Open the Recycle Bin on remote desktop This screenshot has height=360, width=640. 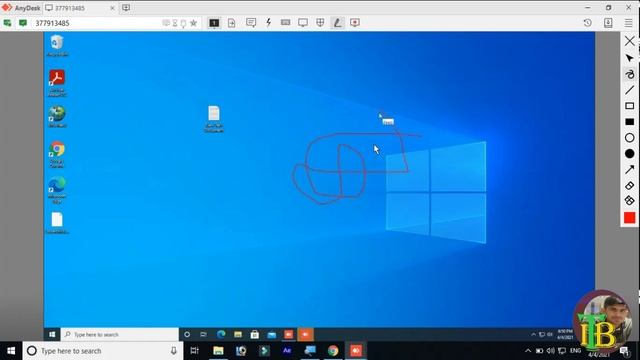[x=57, y=45]
